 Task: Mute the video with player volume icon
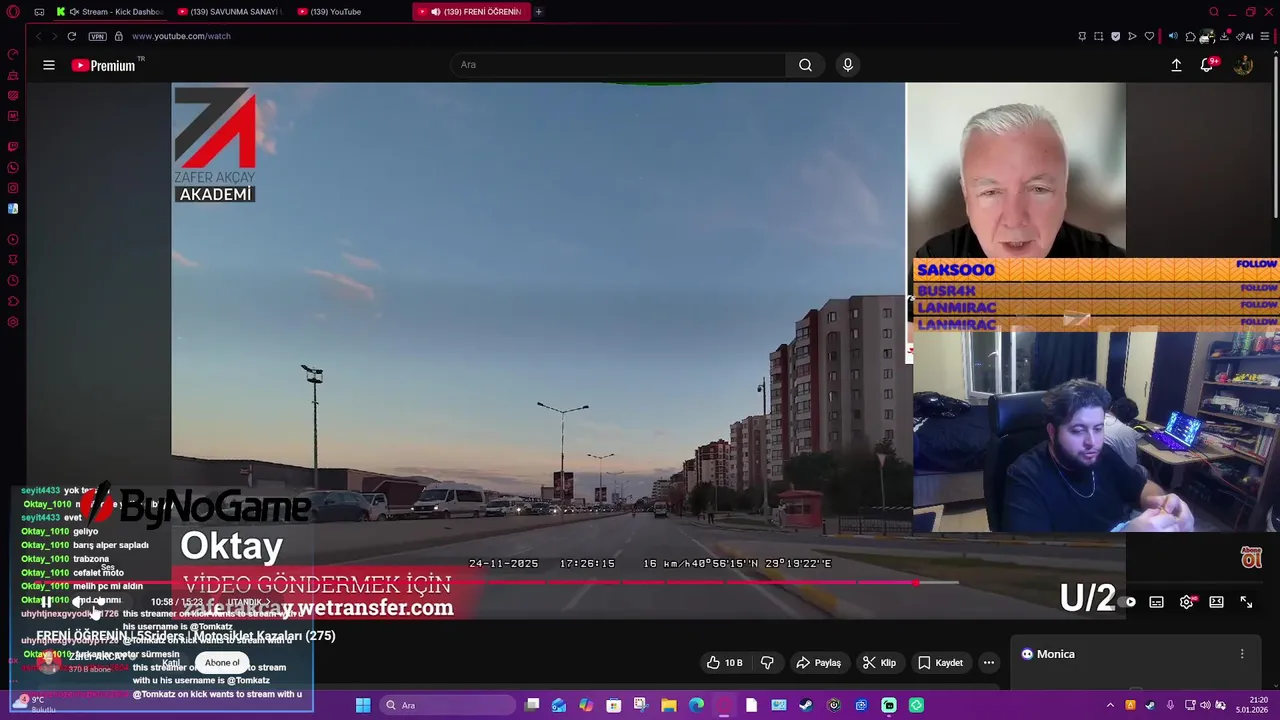point(79,602)
